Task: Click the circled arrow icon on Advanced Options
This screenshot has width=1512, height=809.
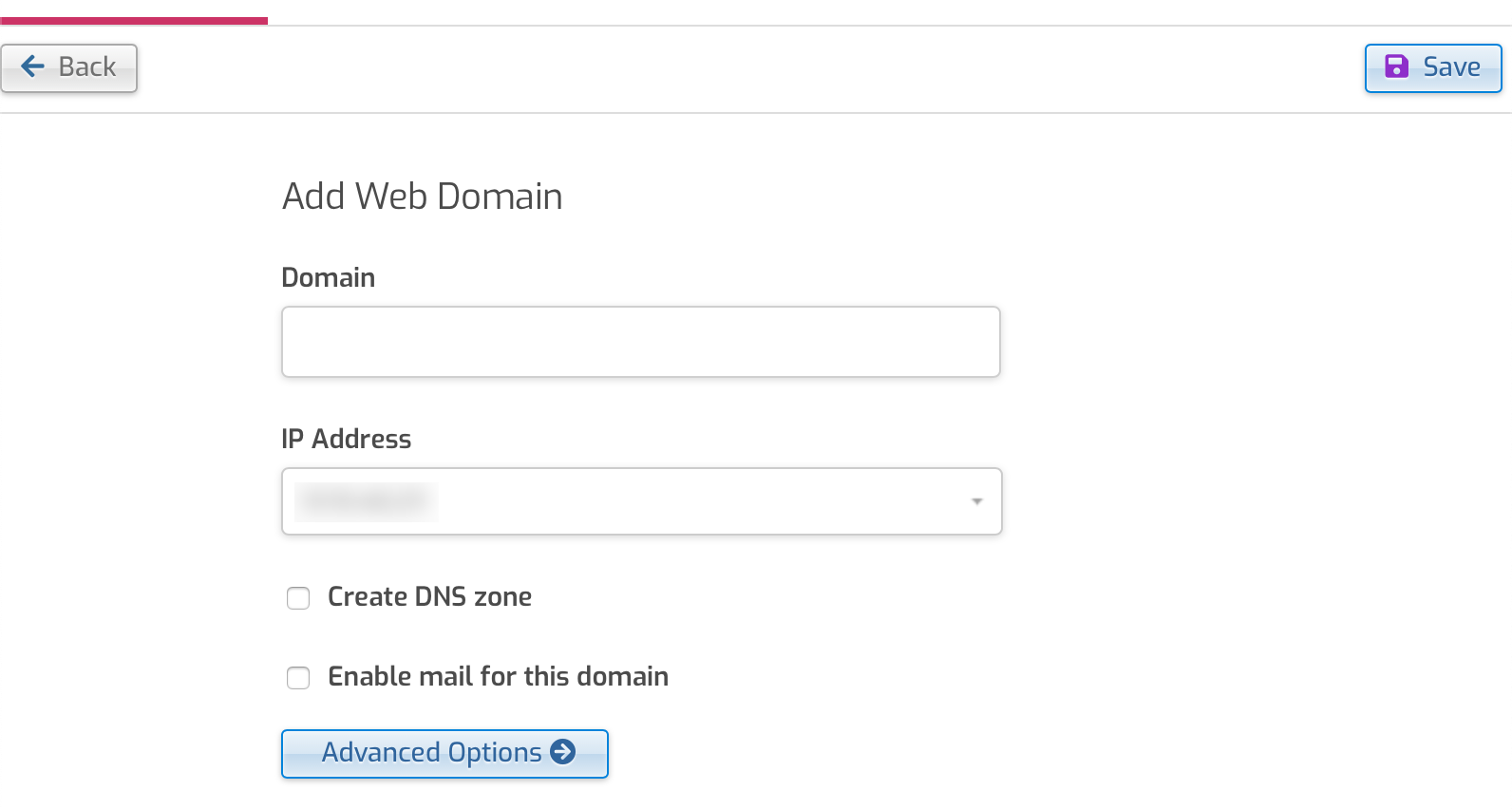Action: click(563, 752)
